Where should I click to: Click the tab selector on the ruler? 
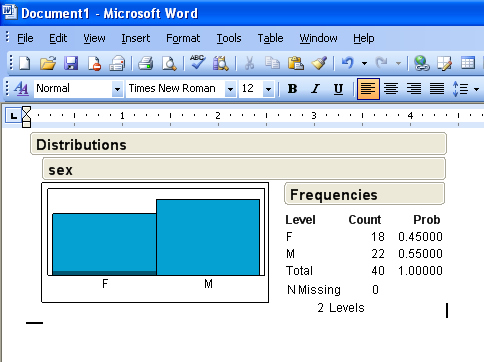[x=13, y=116]
